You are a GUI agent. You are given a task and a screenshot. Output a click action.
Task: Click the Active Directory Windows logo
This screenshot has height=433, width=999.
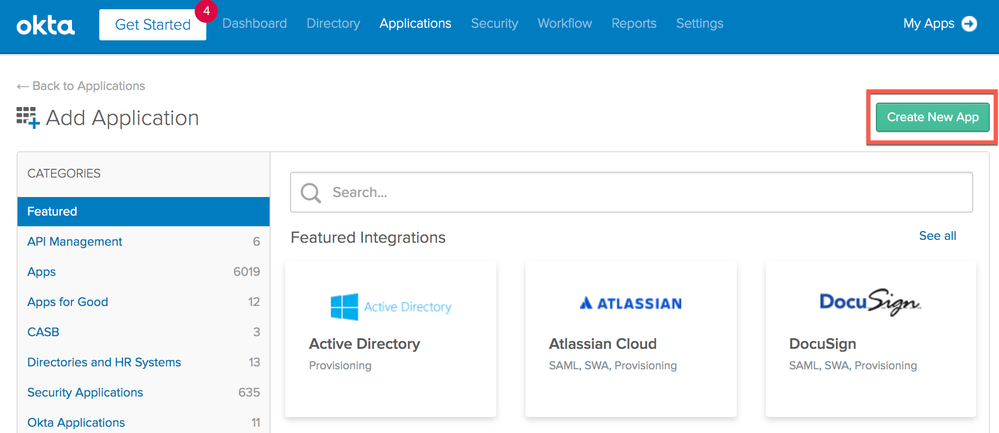click(344, 306)
